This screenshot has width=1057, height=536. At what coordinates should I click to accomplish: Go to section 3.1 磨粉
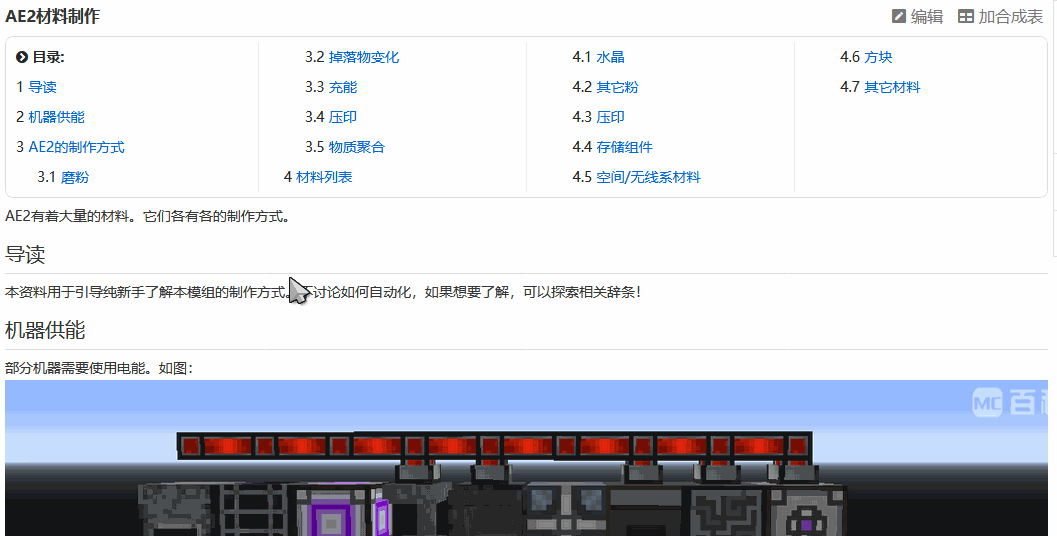point(75,177)
